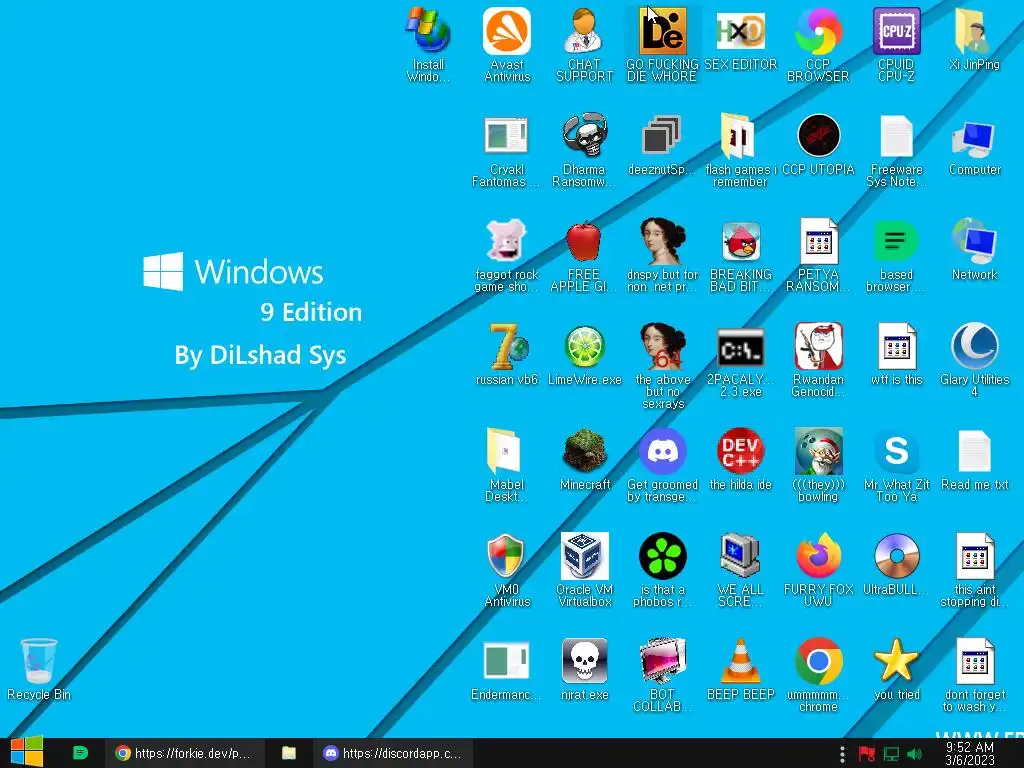Select LimeWire.exe on the desktop
Image resolution: width=1024 pixels, height=768 pixels.
click(x=584, y=355)
